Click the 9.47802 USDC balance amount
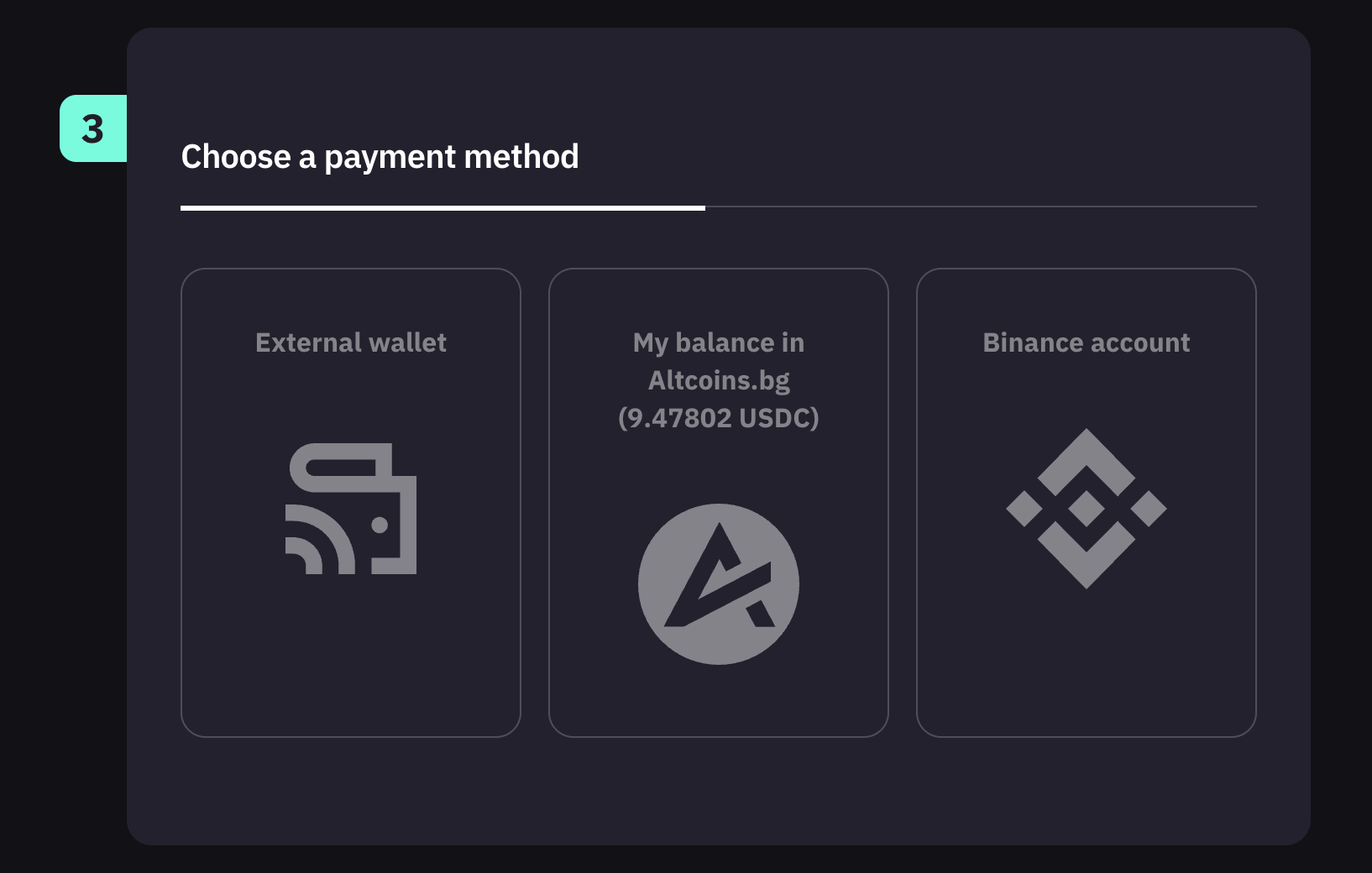 (x=719, y=418)
